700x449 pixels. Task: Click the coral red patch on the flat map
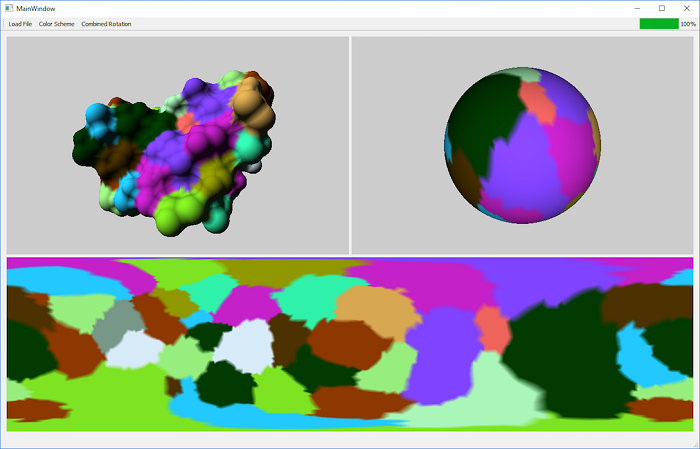[492, 328]
